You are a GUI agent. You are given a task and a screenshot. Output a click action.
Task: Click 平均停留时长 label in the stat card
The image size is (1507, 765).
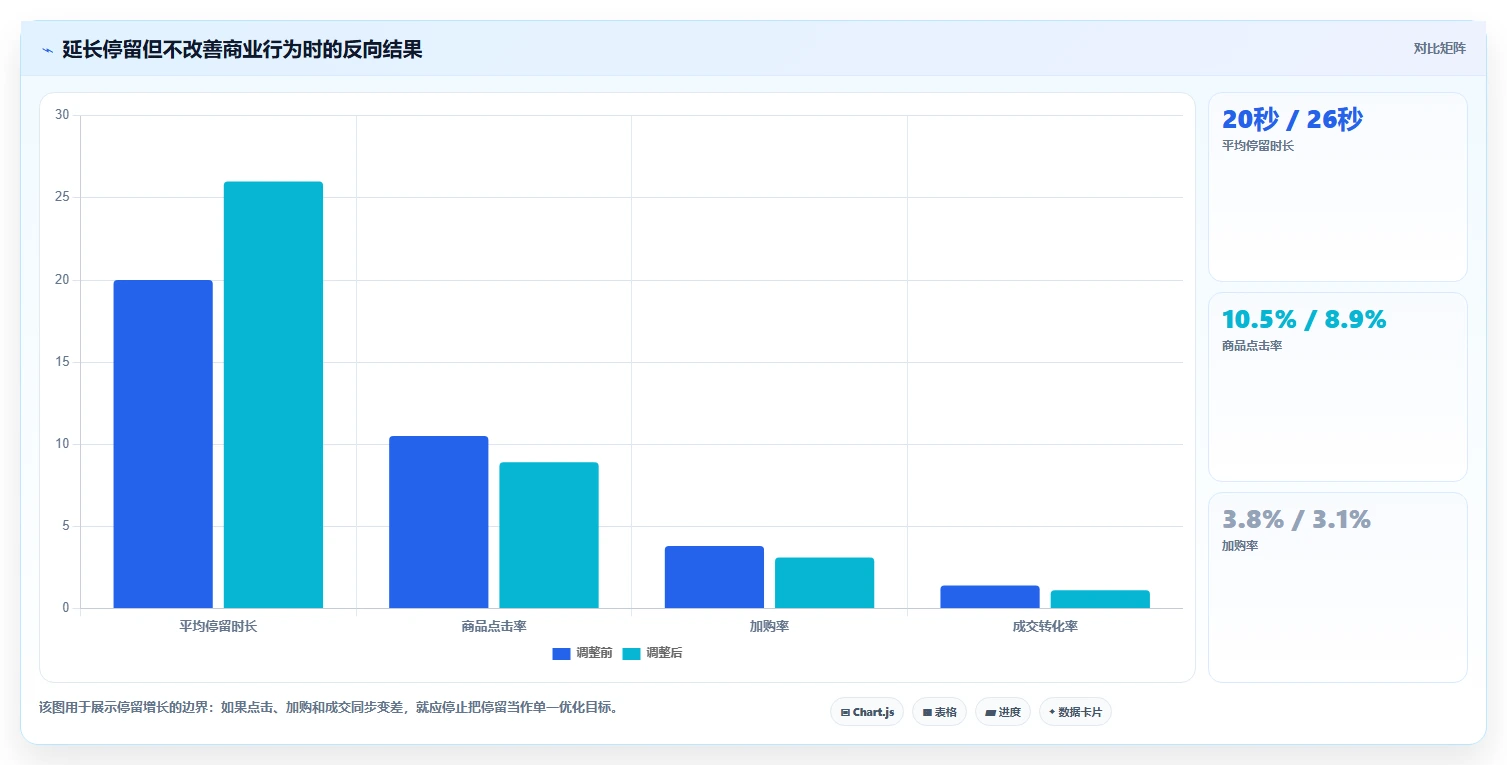point(1258,146)
